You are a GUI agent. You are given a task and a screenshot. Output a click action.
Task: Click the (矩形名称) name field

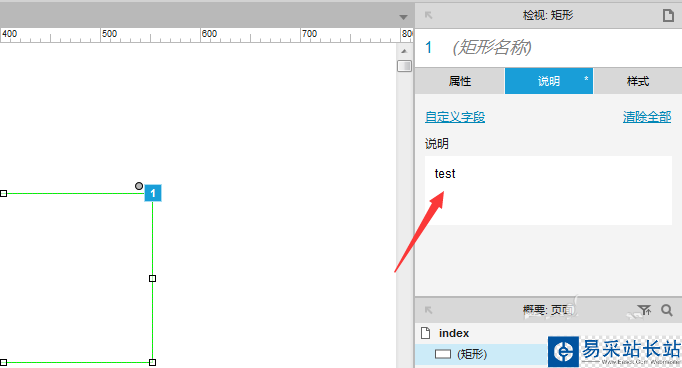coord(492,47)
